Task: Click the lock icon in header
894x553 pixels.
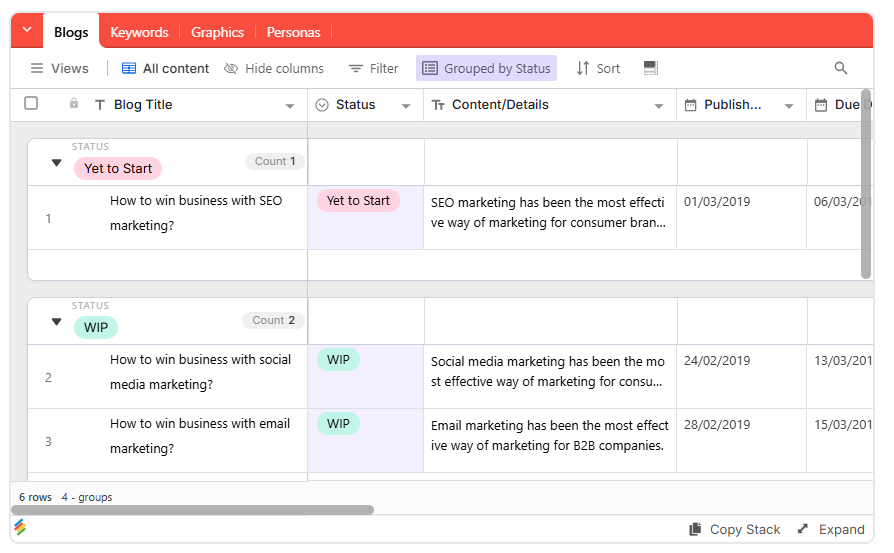Action: click(74, 103)
